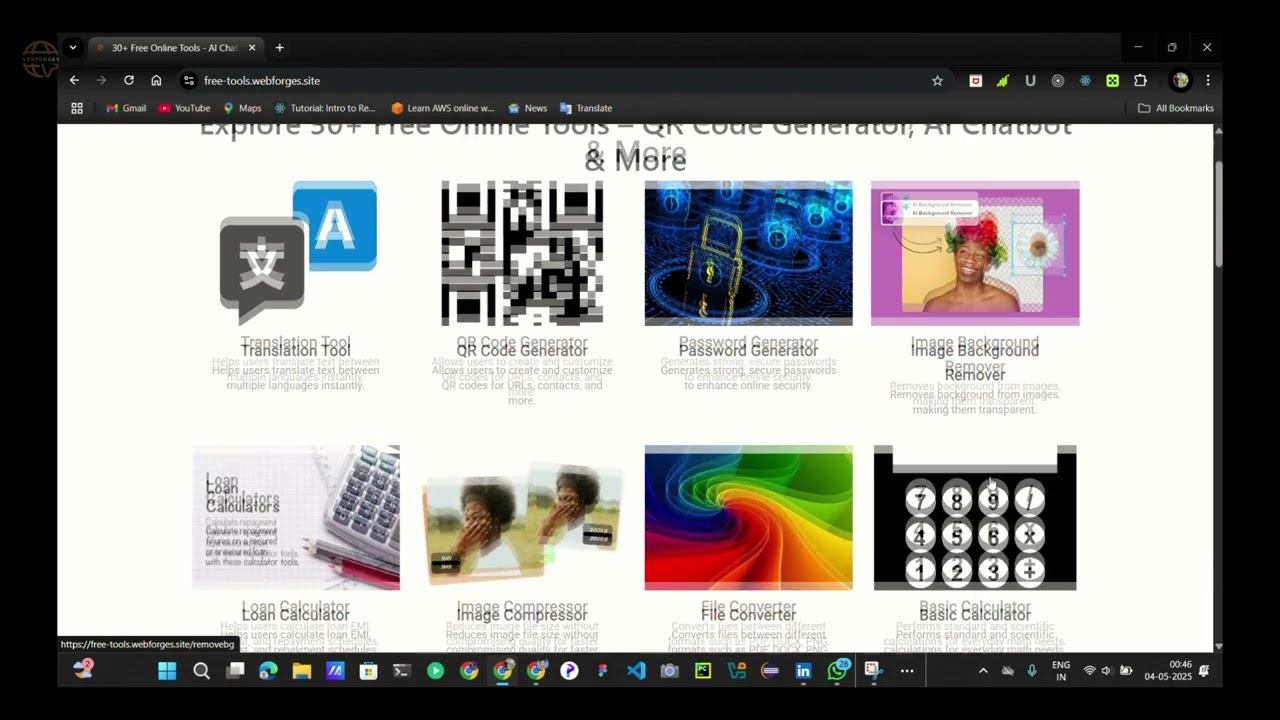This screenshot has height=720, width=1280.
Task: Open the All Bookmarks folder
Action: (1176, 108)
